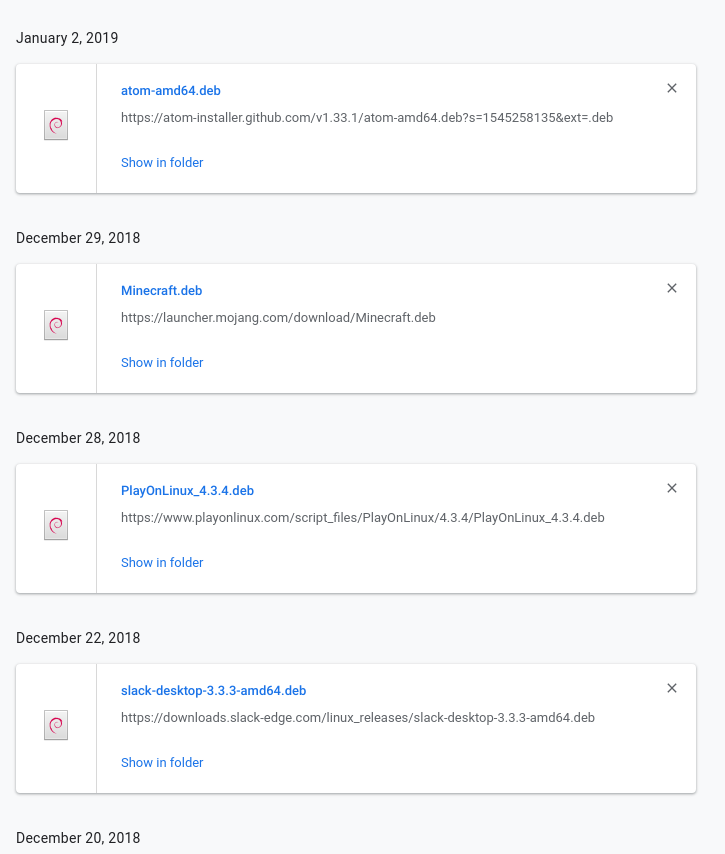The height and width of the screenshot is (854, 725).
Task: Click the launcher.mojang.com download URL
Action: click(278, 318)
